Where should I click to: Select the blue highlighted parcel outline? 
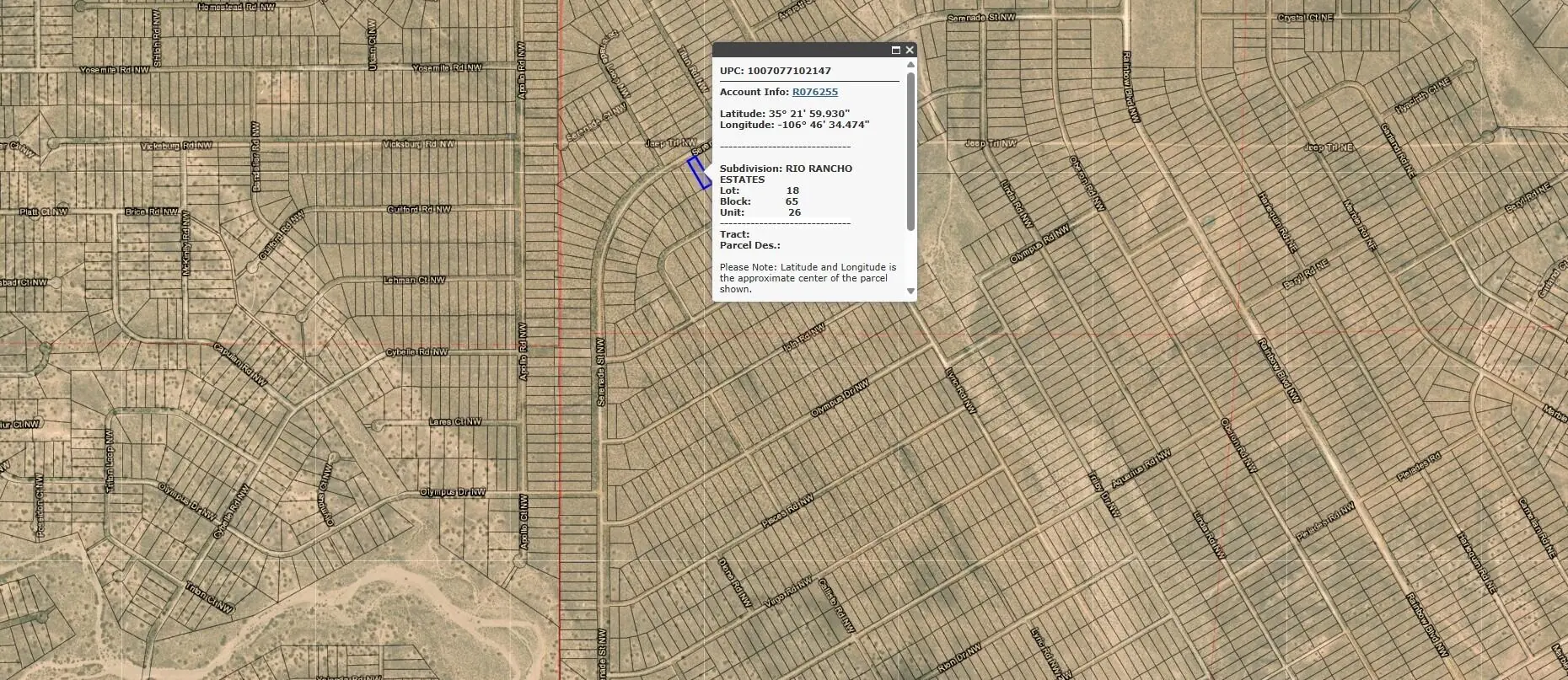point(700,174)
